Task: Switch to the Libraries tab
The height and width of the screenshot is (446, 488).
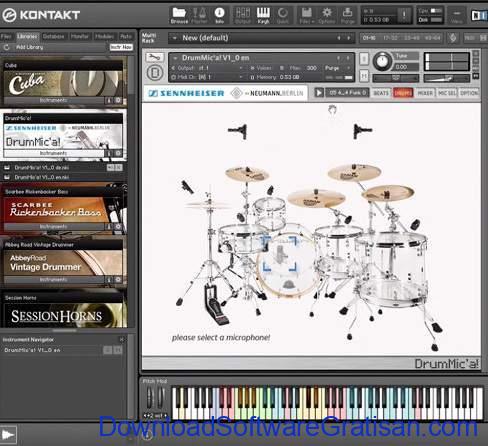Action: pos(27,36)
